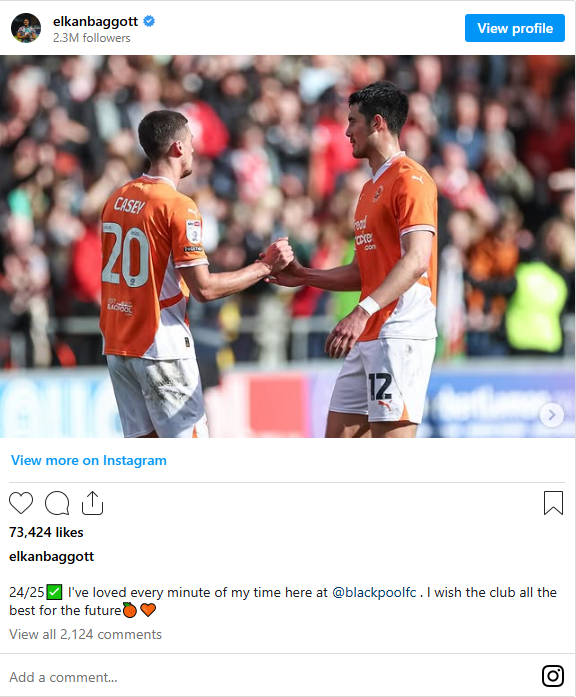Image resolution: width=576 pixels, height=697 pixels.
Task: Expand View all 2,124 comments
Action: tap(85, 634)
